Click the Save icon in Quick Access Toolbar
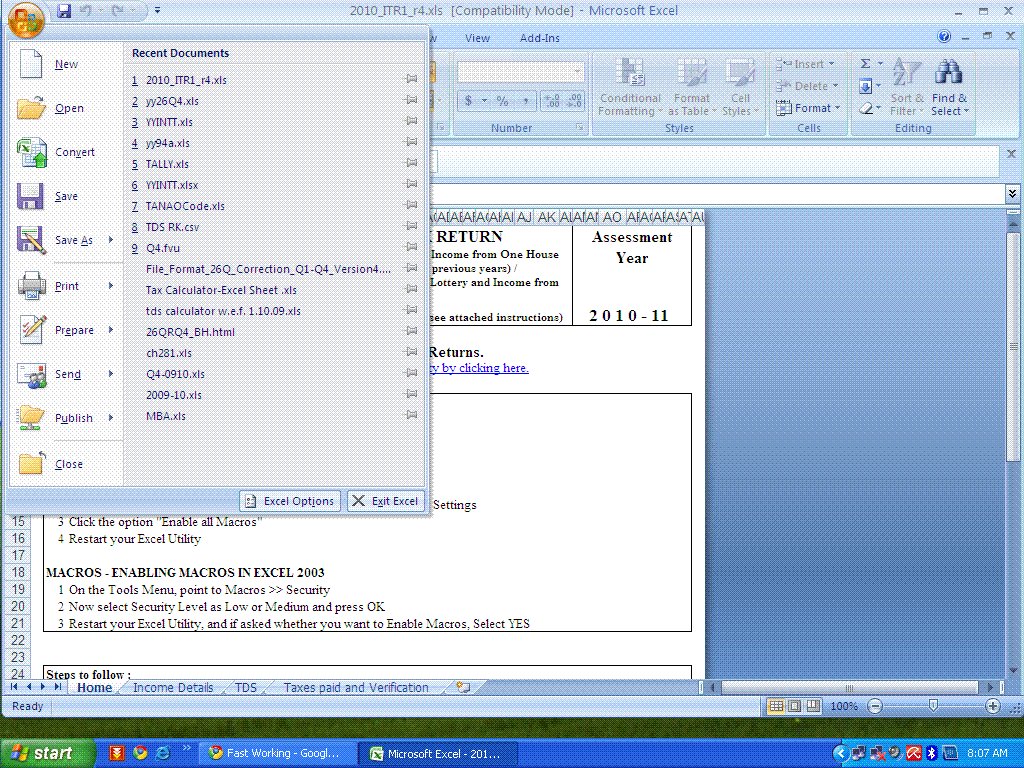The image size is (1024, 768). pos(63,11)
